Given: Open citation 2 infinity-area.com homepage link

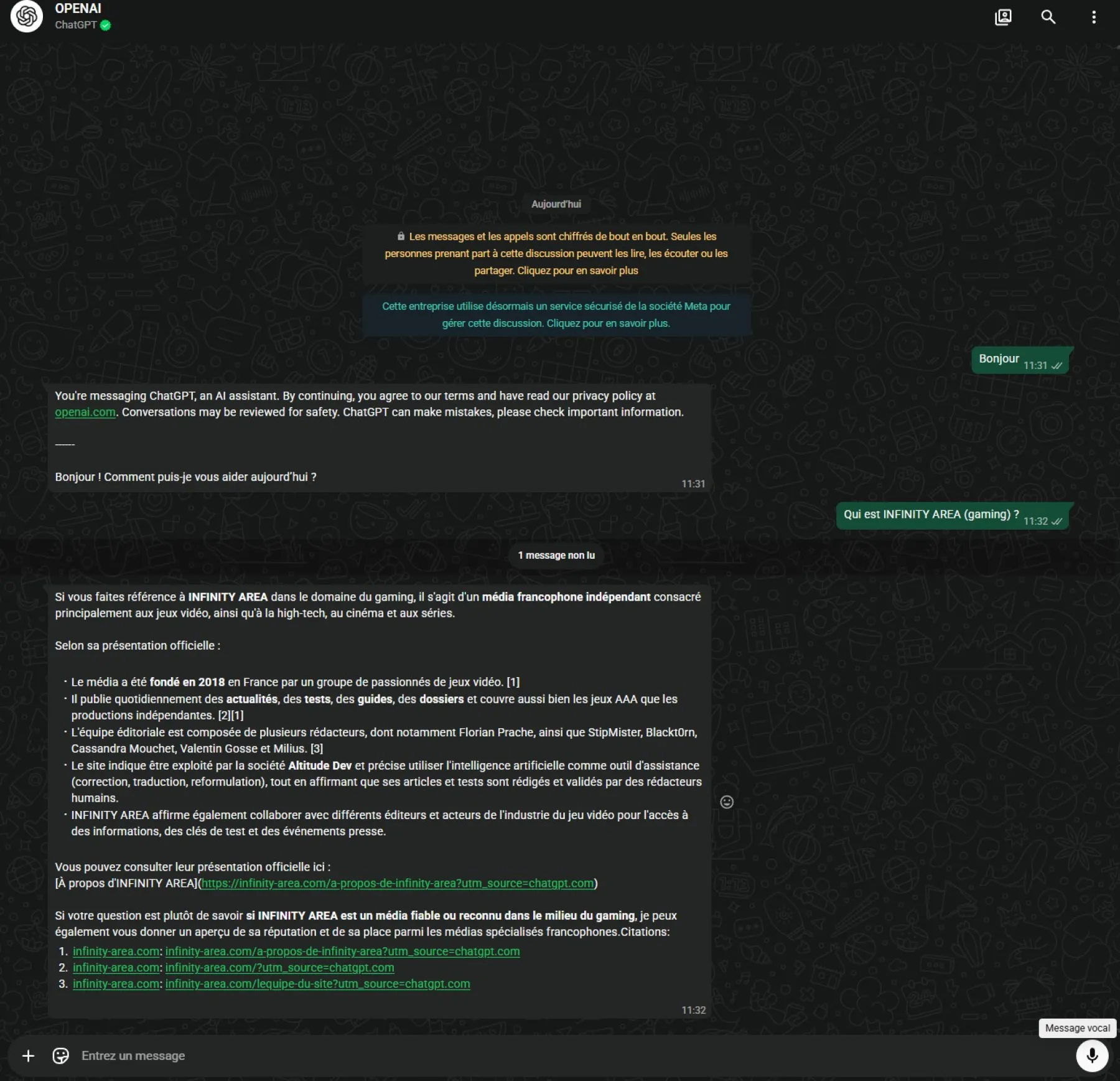Looking at the screenshot, I should (x=279, y=967).
